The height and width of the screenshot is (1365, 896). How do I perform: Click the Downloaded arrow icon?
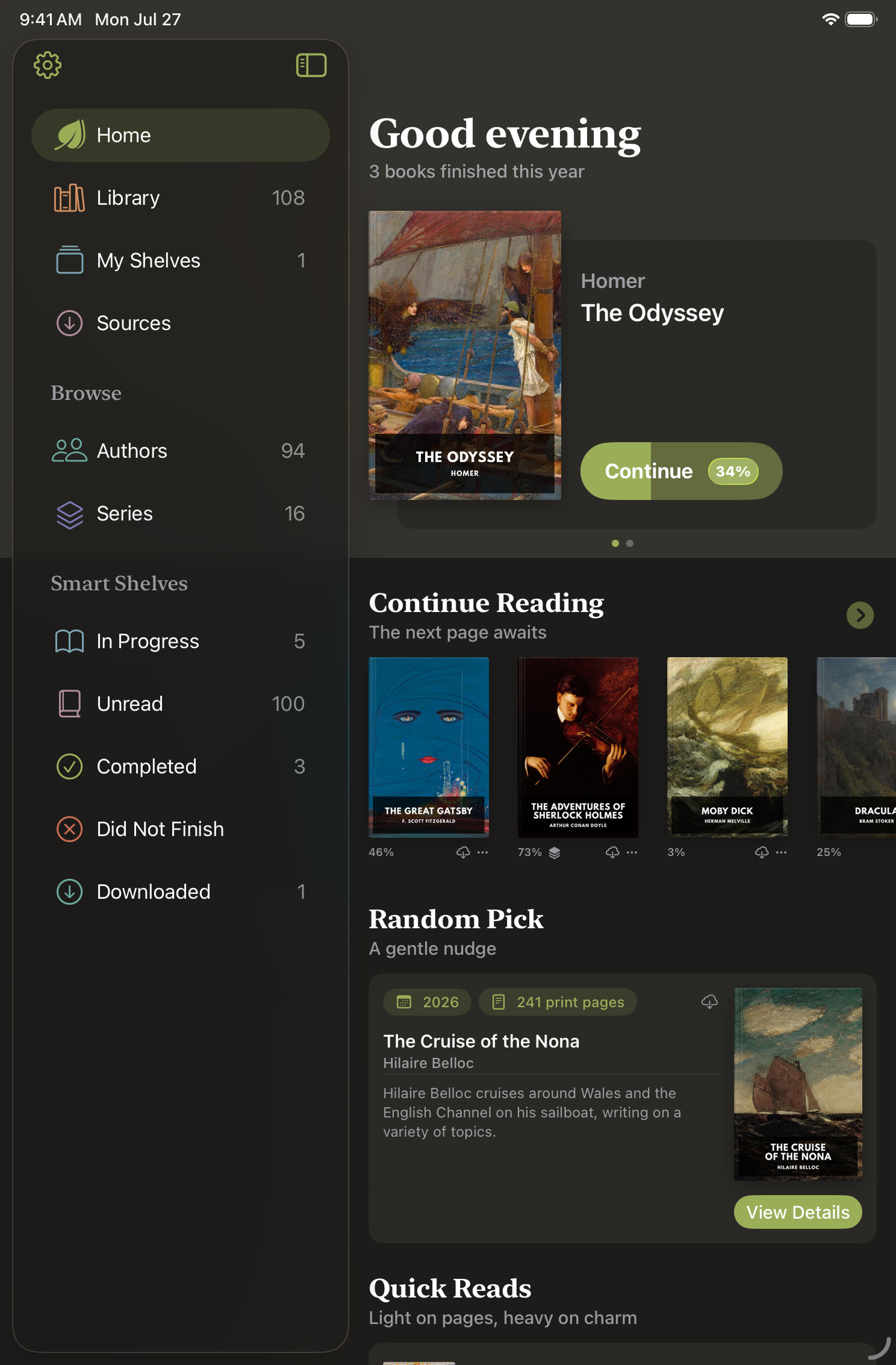(70, 892)
